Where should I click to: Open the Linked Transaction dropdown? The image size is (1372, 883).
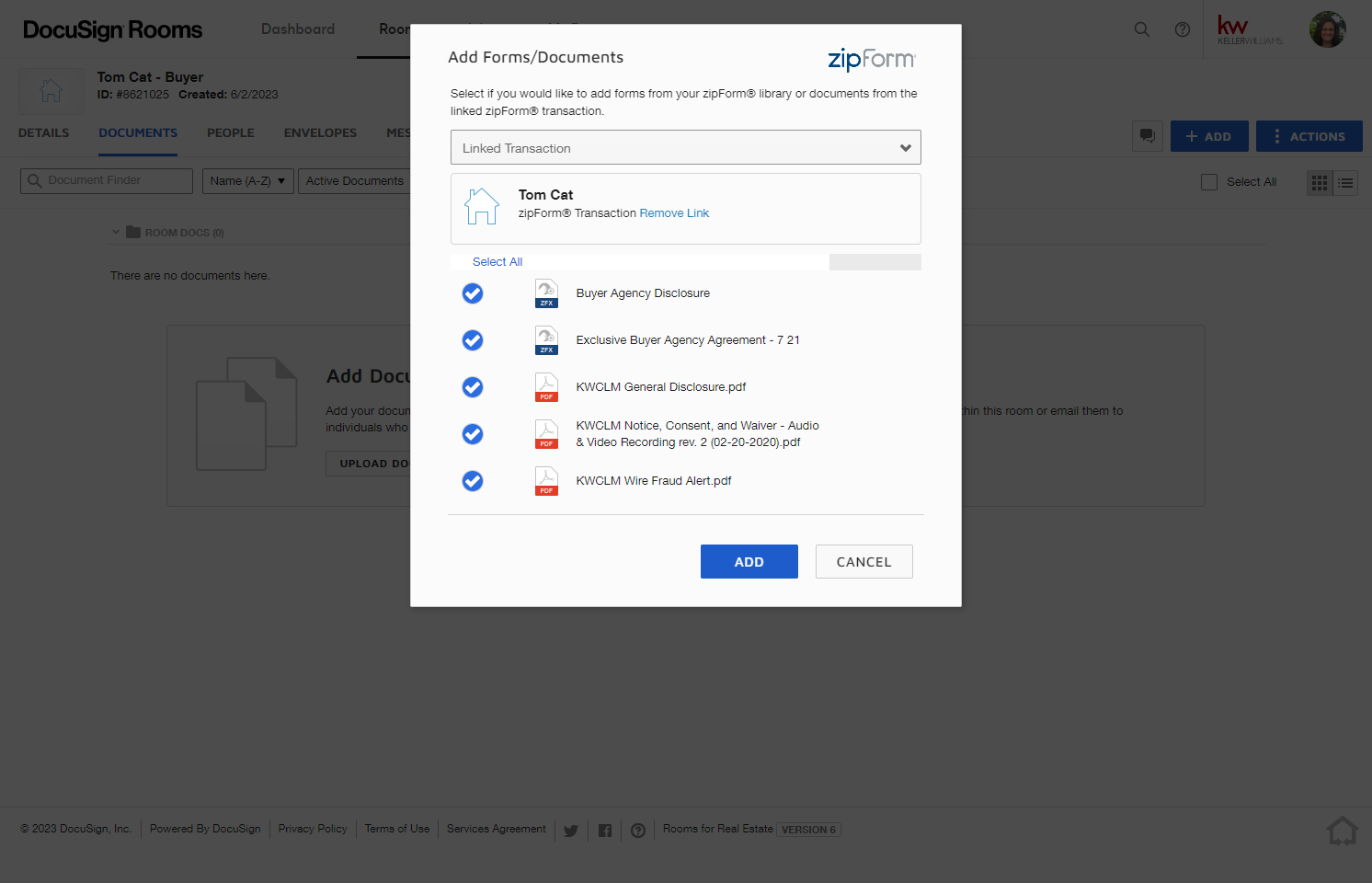pos(686,147)
